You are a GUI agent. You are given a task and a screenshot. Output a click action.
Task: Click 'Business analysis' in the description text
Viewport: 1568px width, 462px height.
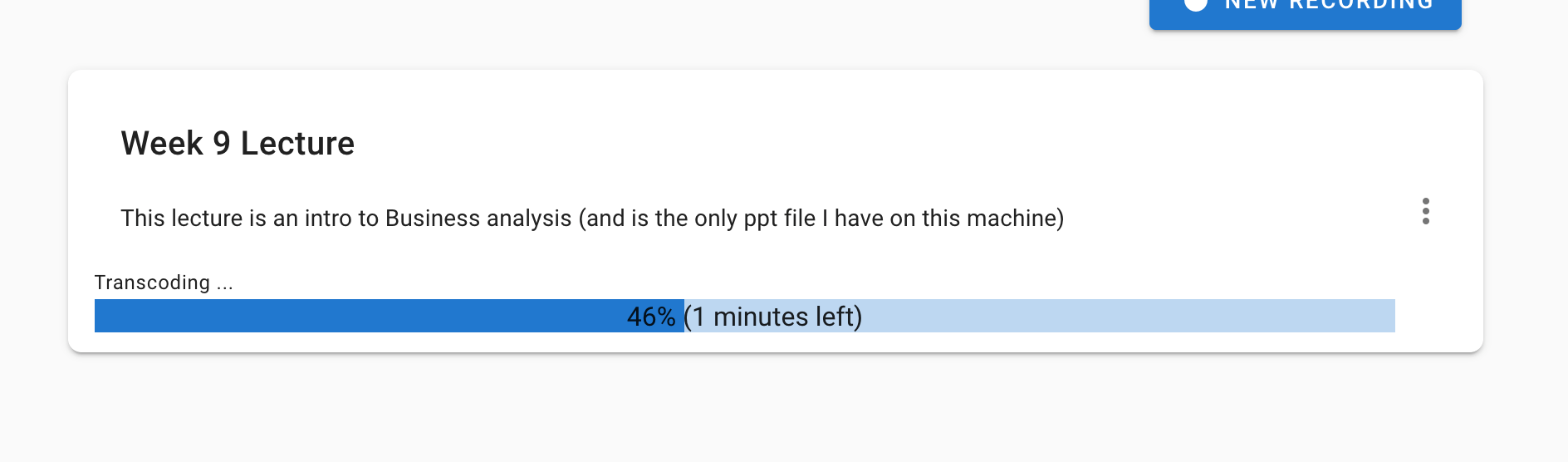(x=478, y=219)
